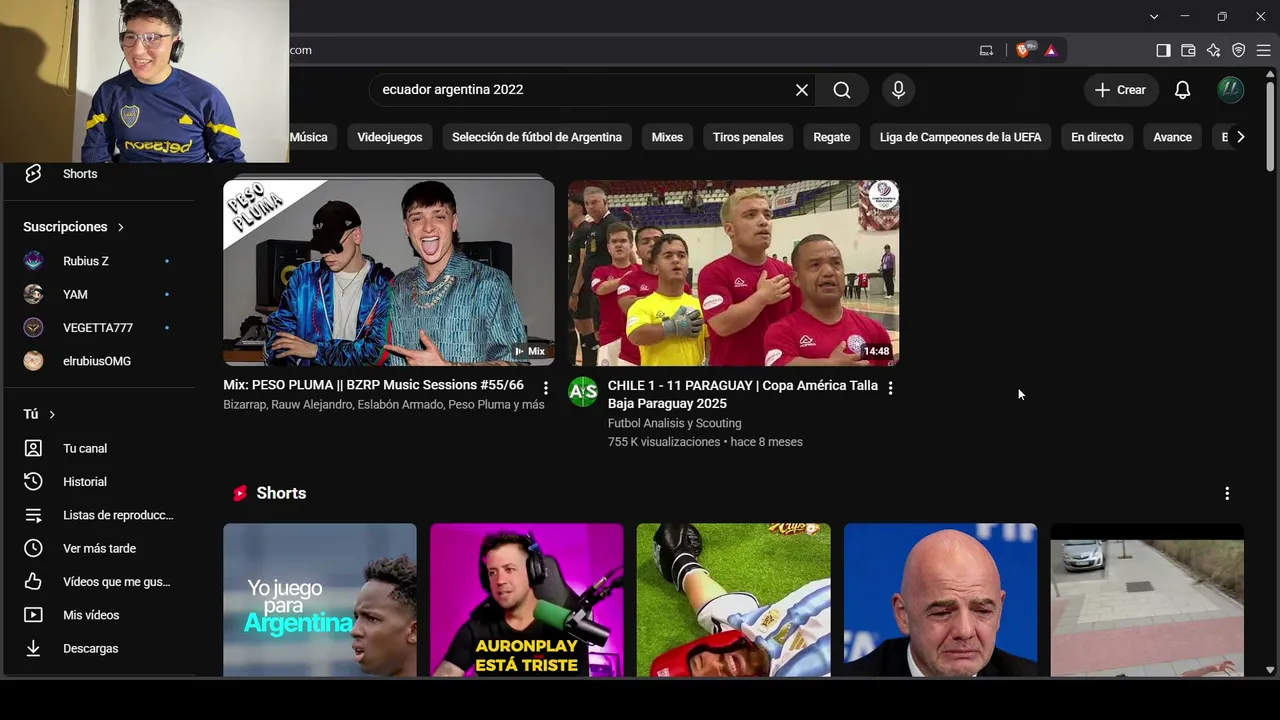Open the 'AURONPLAY ESTÁ TRISTE' short
The height and width of the screenshot is (720, 1280).
tap(527, 600)
